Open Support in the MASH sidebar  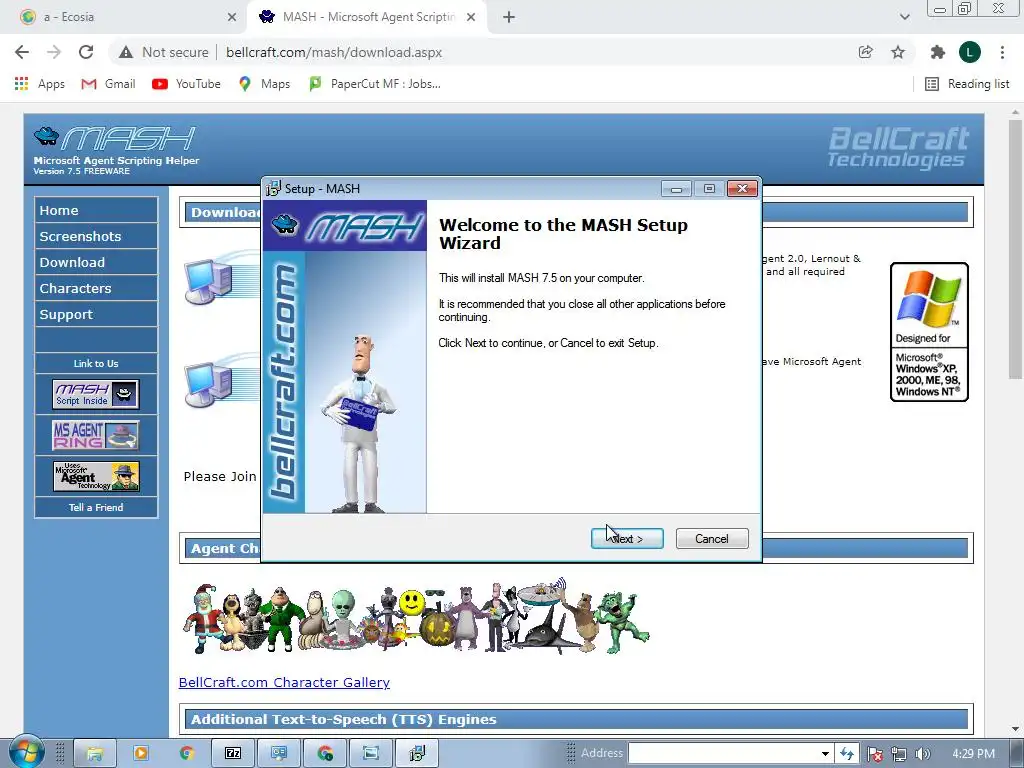(96, 315)
